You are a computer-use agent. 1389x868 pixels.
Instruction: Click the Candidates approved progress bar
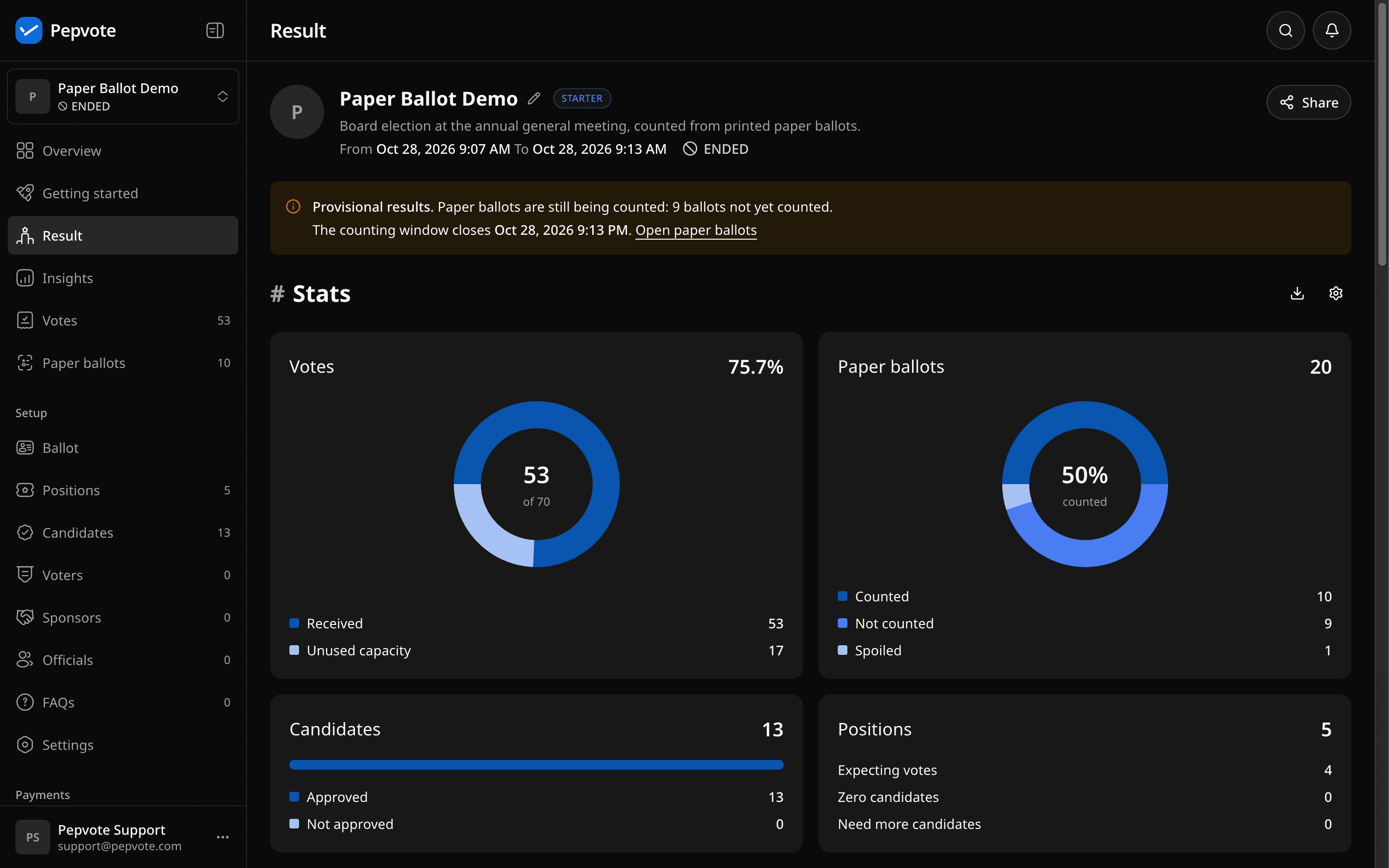point(536,765)
